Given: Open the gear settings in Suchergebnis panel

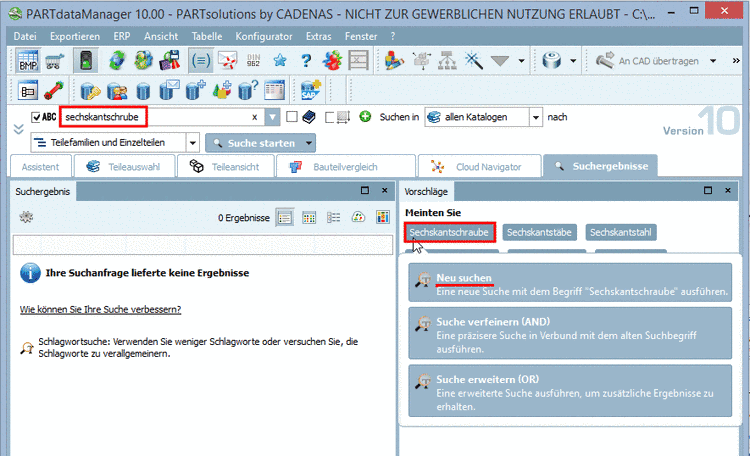Looking at the screenshot, I should [26, 217].
